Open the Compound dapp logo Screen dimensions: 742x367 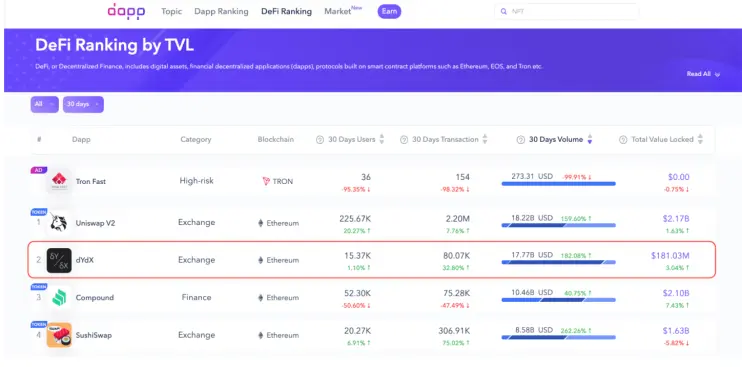(x=59, y=298)
